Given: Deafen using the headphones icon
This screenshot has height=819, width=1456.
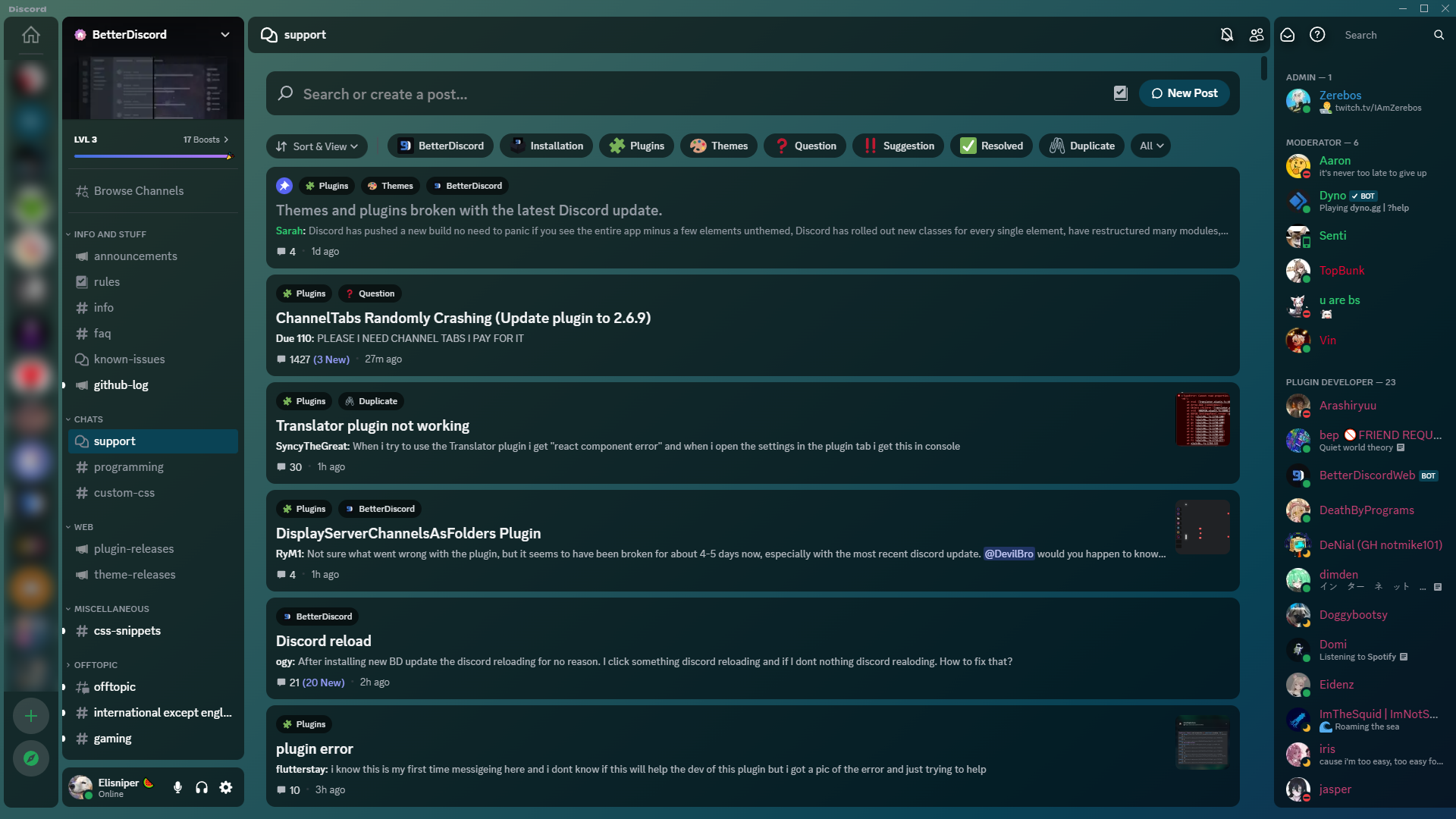Looking at the screenshot, I should [202, 787].
